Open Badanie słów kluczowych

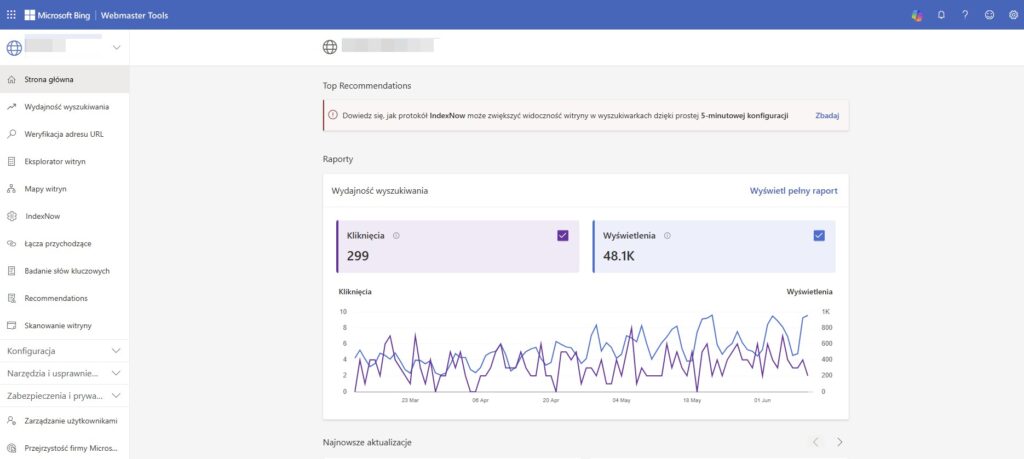click(65, 270)
